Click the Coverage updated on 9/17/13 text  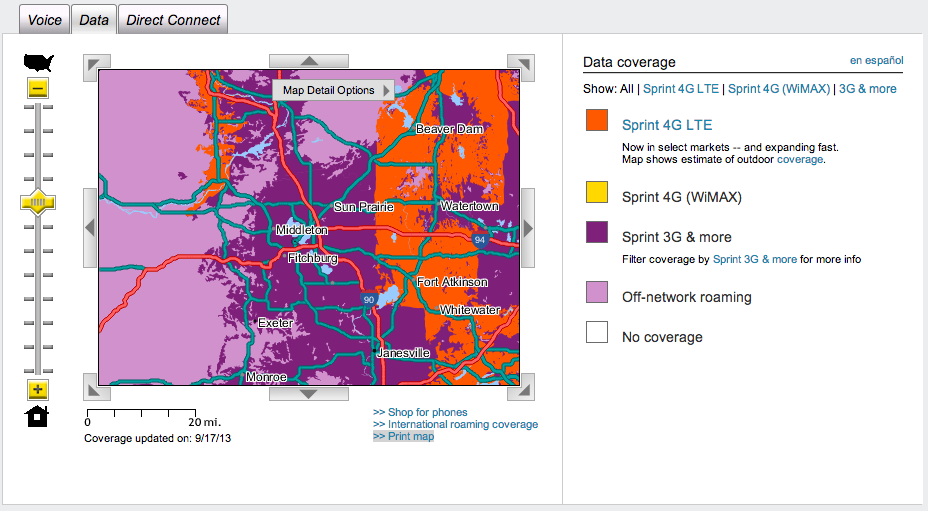point(157,438)
